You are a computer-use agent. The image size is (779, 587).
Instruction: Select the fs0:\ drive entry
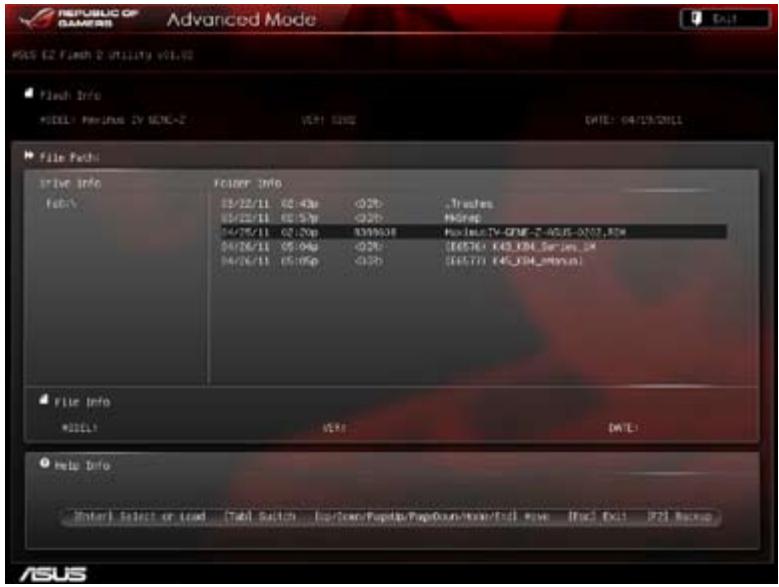(61, 204)
